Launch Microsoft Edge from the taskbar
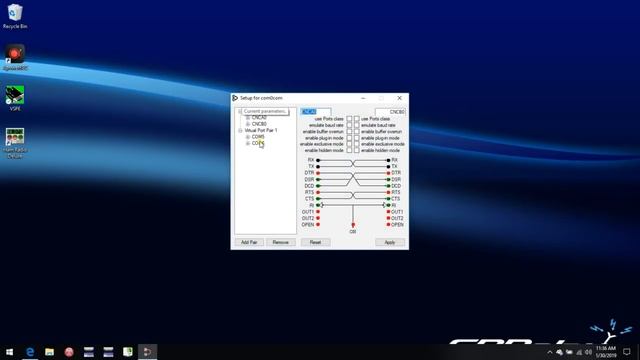The image size is (640, 360). pyautogui.click(x=30, y=352)
